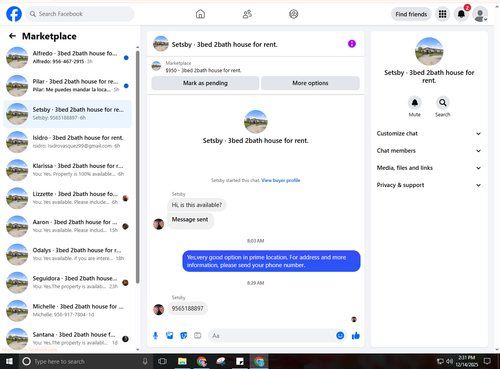This screenshot has height=369, width=500.
Task: Search in conversation using magnifier icon
Action: coord(443,103)
